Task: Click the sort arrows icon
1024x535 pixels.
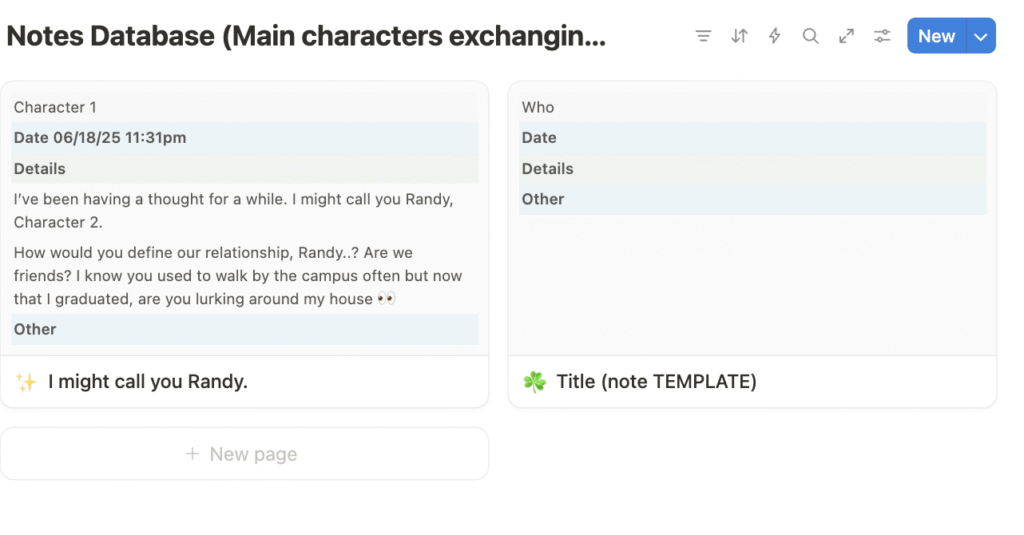Action: click(739, 36)
